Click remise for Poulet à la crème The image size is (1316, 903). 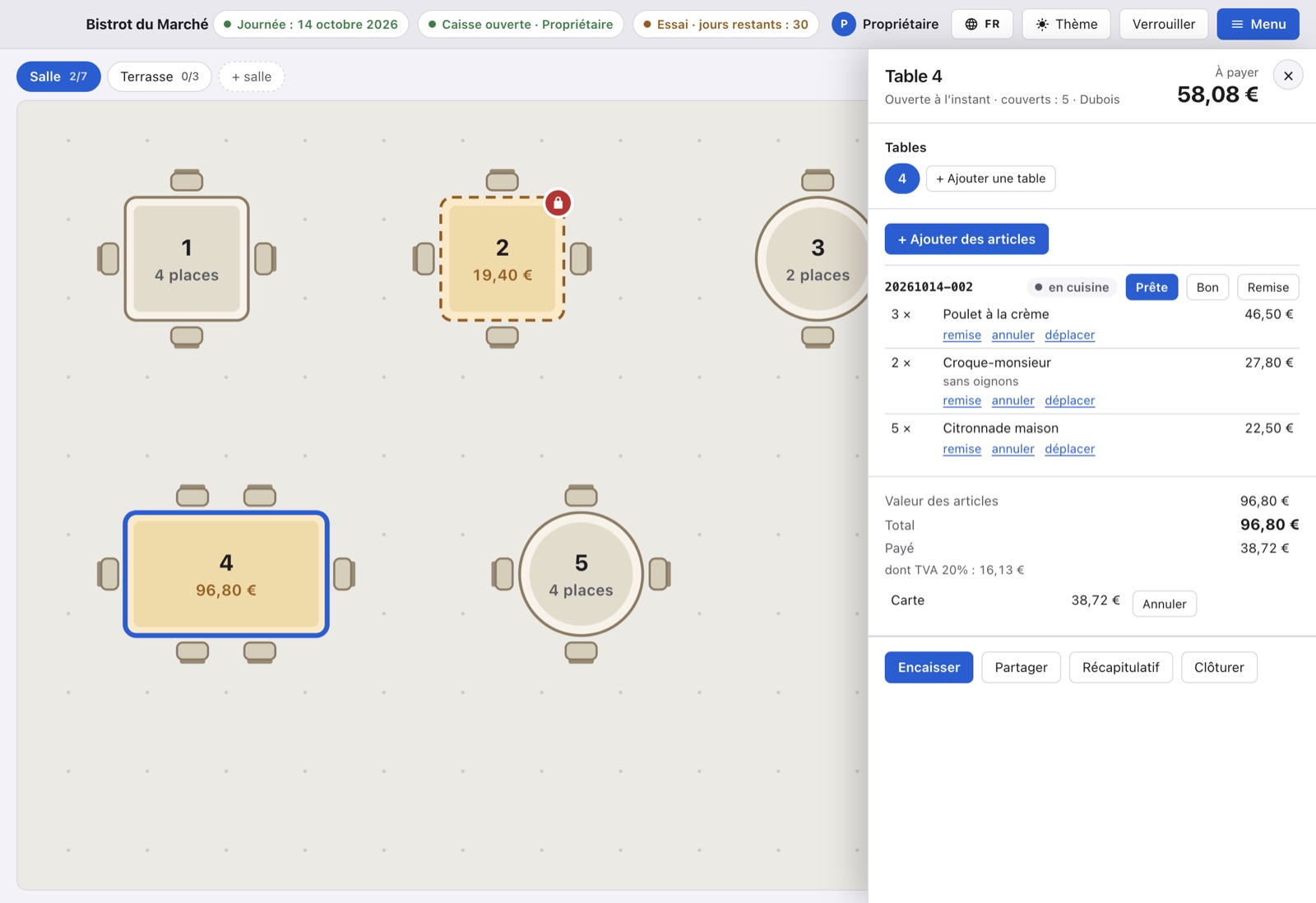[962, 335]
